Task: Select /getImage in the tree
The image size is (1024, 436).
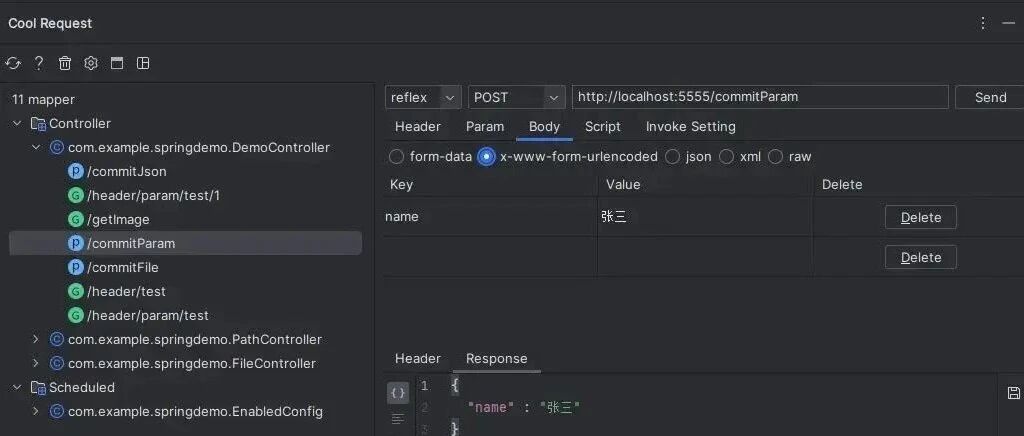Action: pyautogui.click(x=118, y=219)
